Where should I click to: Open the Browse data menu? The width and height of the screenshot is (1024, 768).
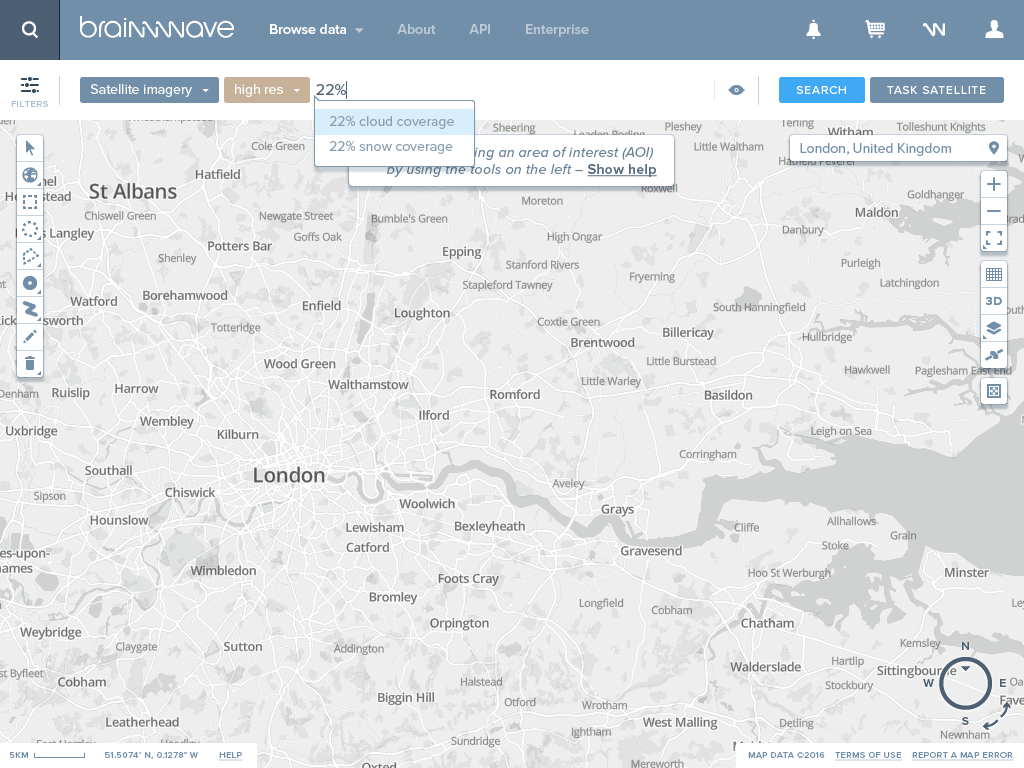[x=316, y=29]
